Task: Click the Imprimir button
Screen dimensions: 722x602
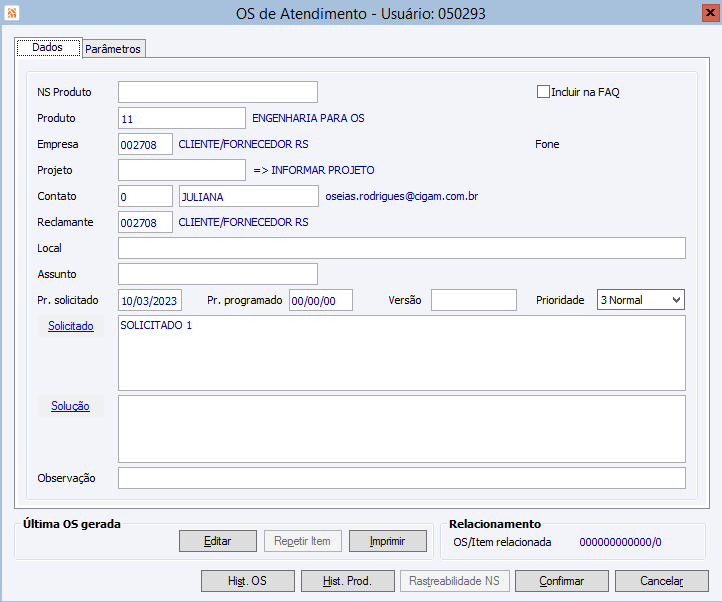Action: tap(388, 541)
